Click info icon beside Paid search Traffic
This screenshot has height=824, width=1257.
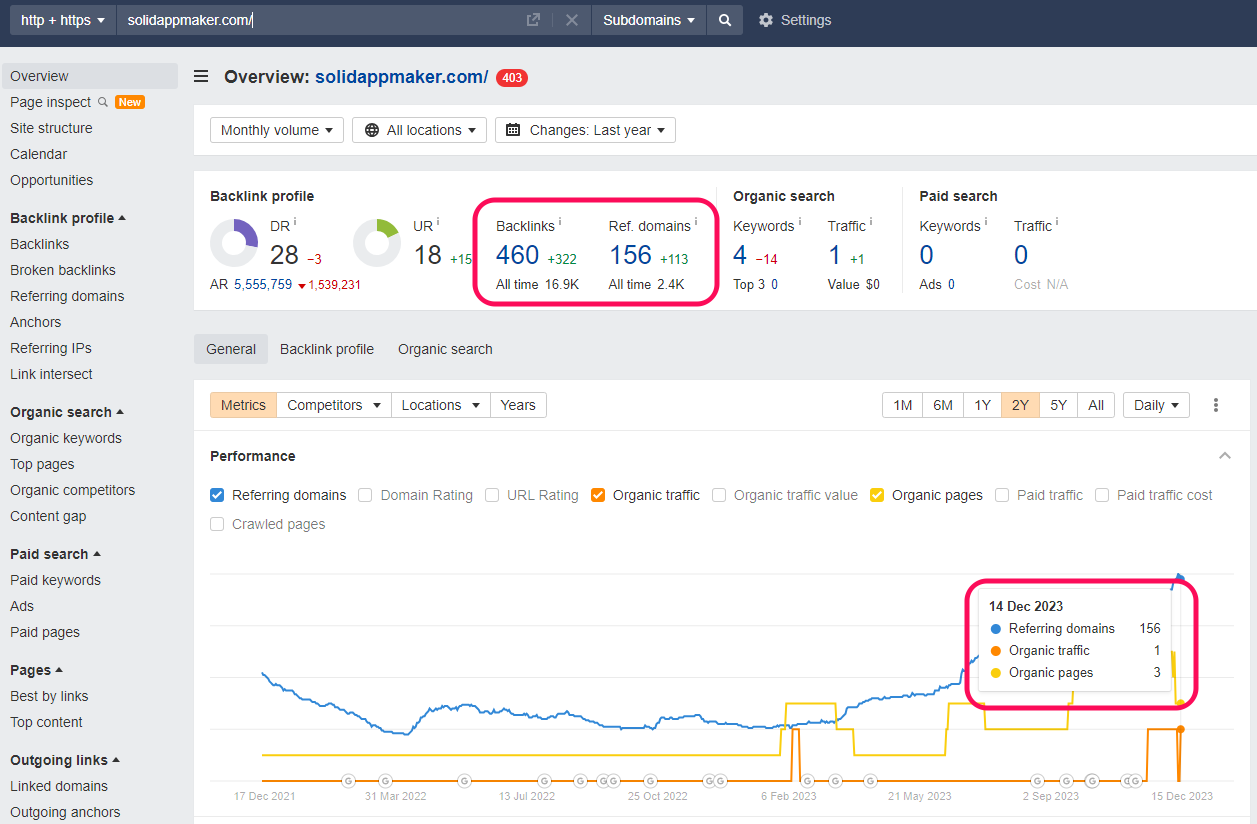[x=1057, y=222]
